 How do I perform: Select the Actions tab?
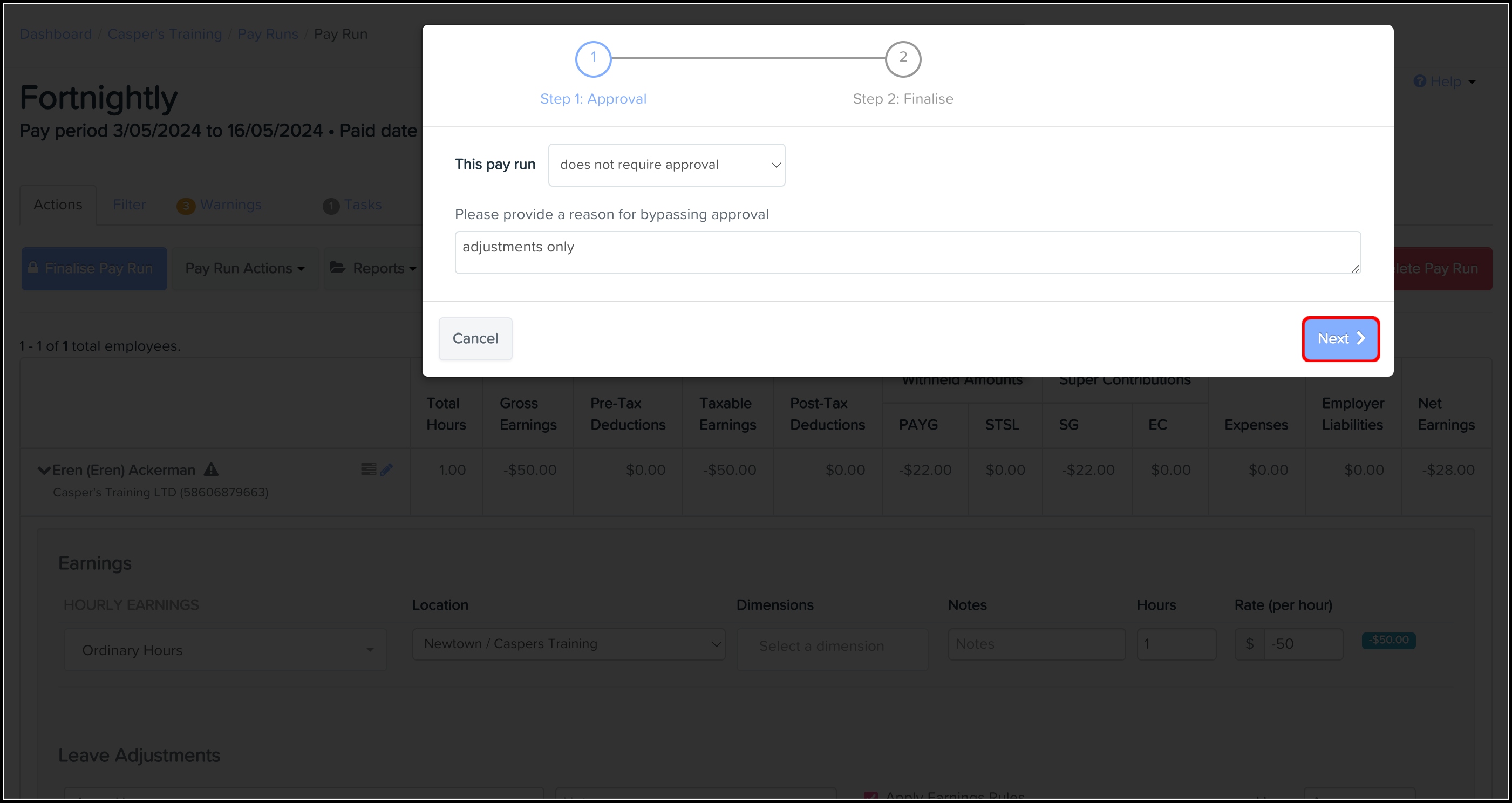pyautogui.click(x=58, y=205)
